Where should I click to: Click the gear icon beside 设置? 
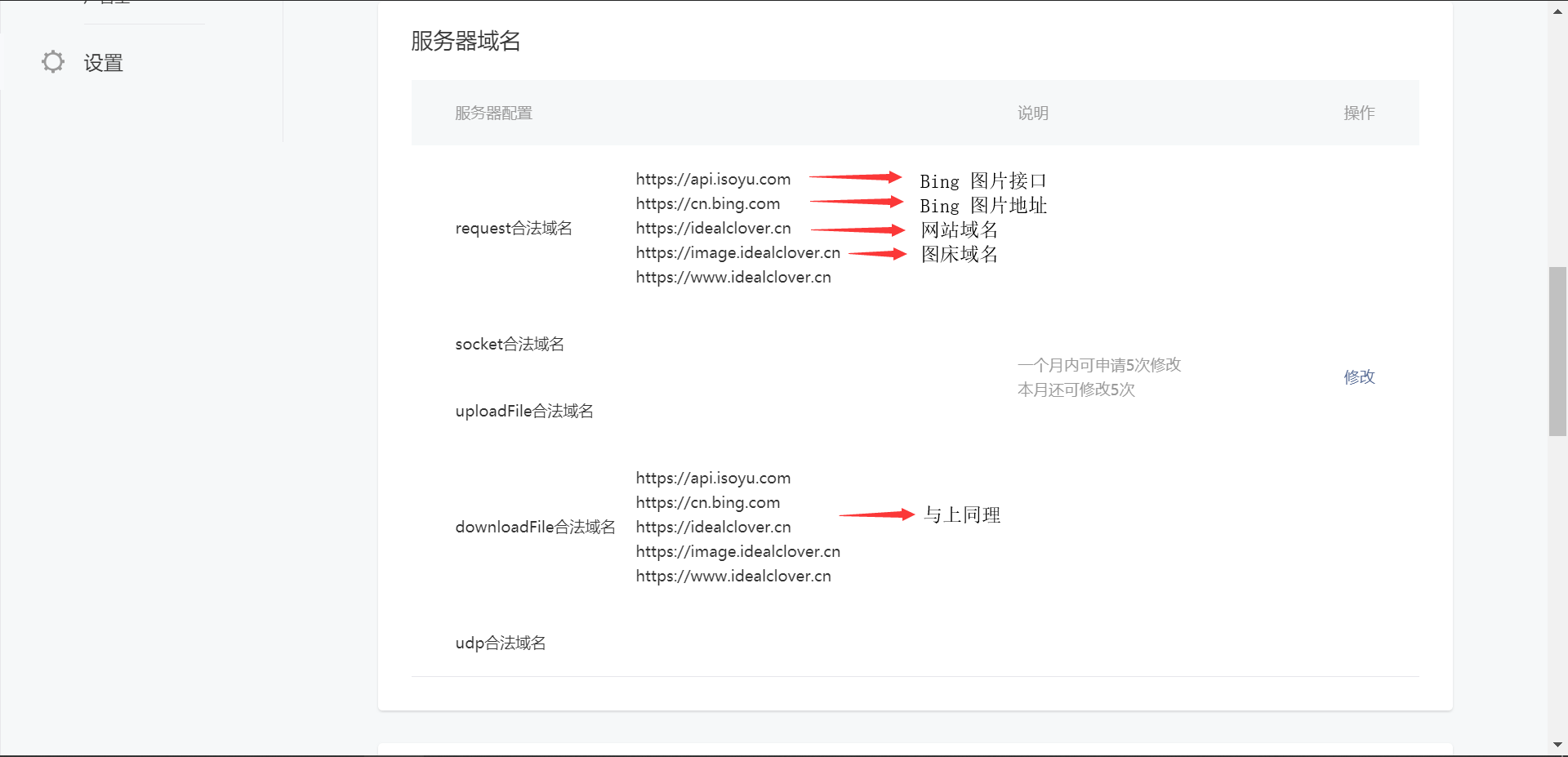tap(53, 62)
